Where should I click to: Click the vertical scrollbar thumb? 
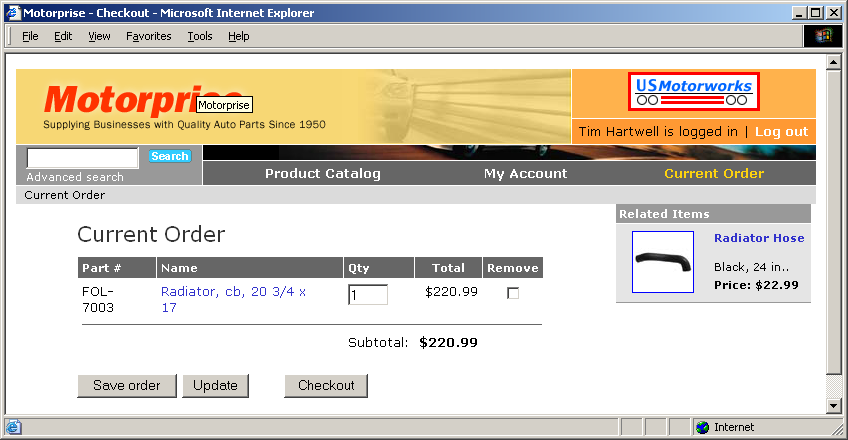(x=833, y=221)
